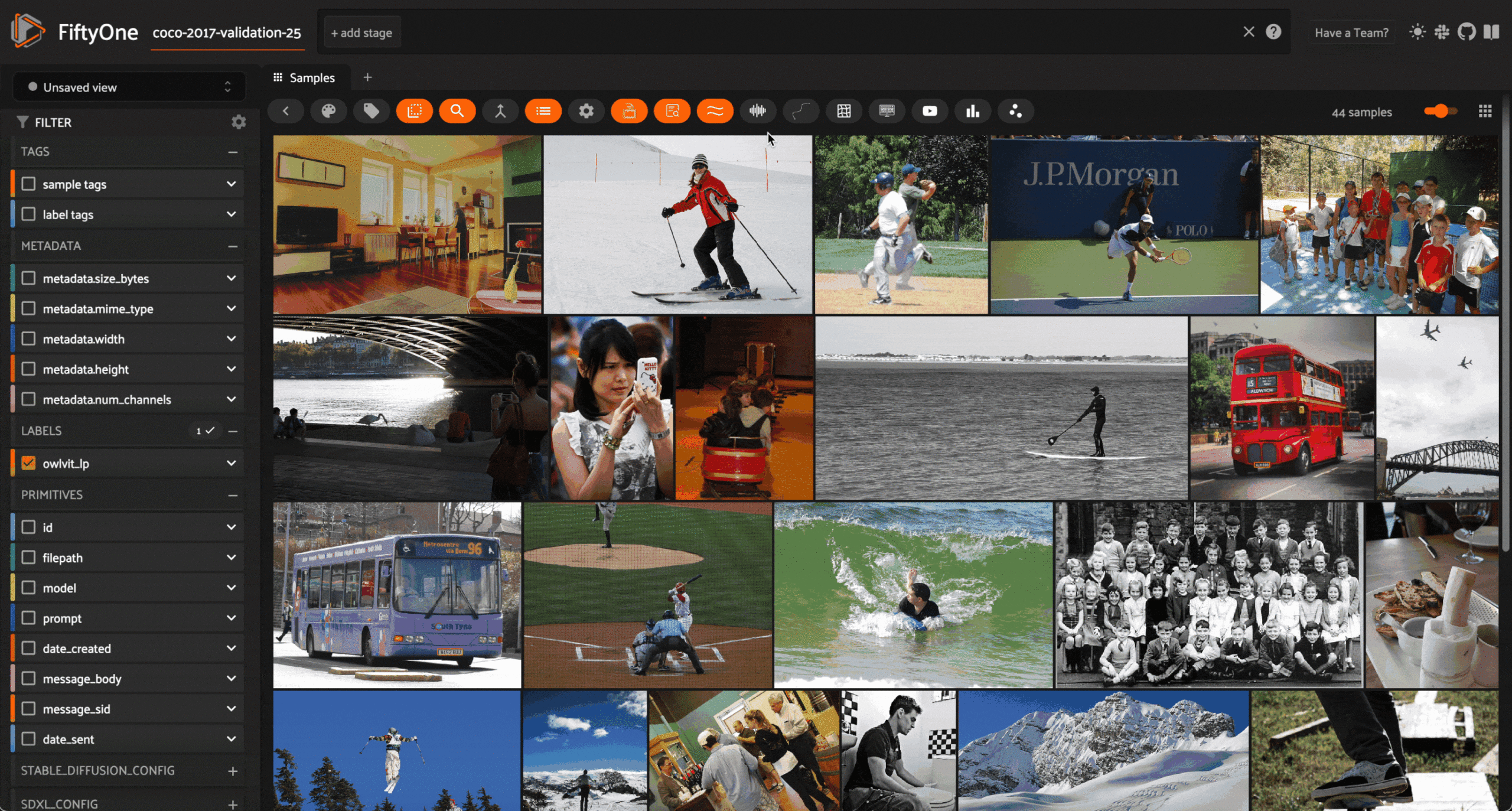Open the GitHub icon in header
Image resolution: width=1512 pixels, height=811 pixels.
[x=1466, y=32]
